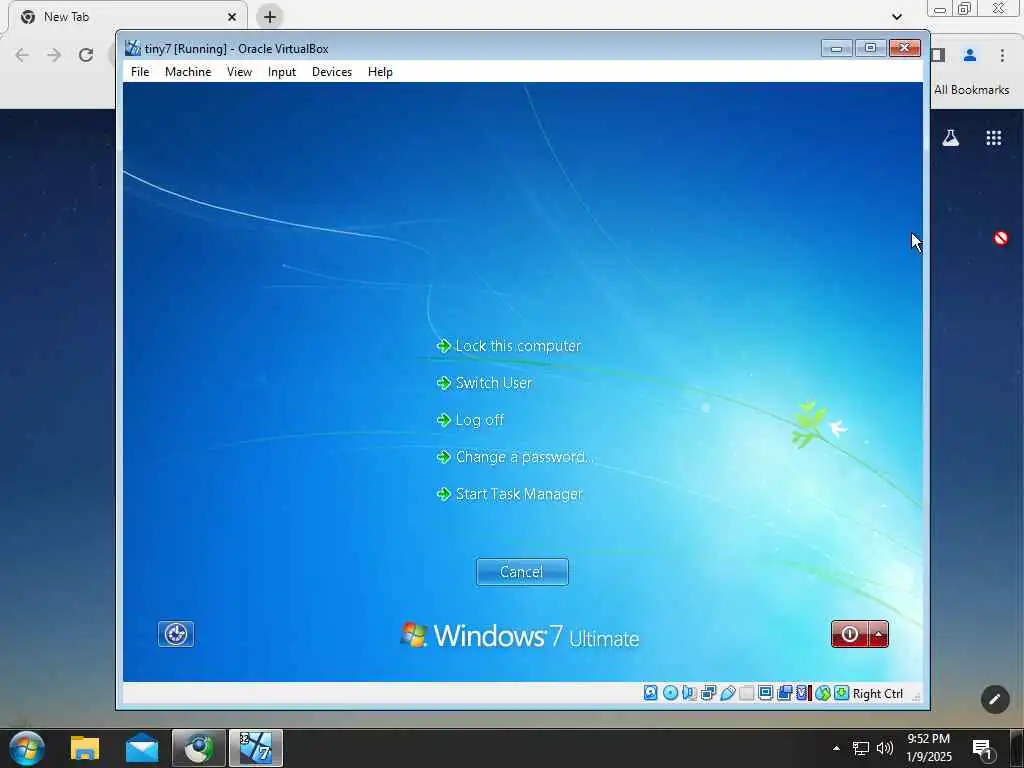Click the virtualization 'V' CPU icon in status bar
The width and height of the screenshot is (1024, 768).
click(x=803, y=693)
